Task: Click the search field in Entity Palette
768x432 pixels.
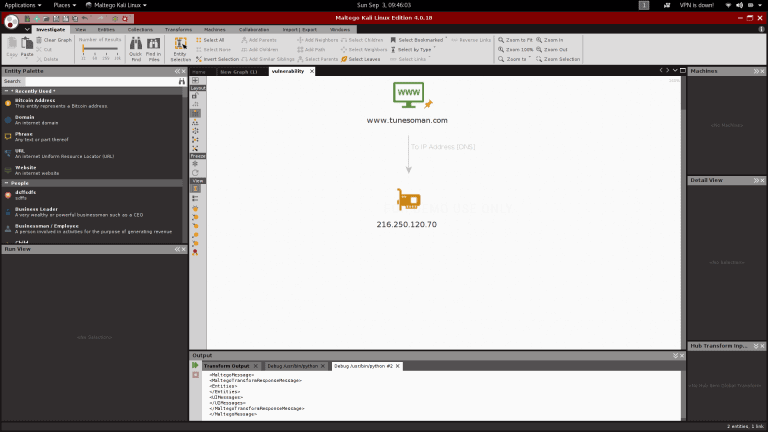Action: point(101,81)
